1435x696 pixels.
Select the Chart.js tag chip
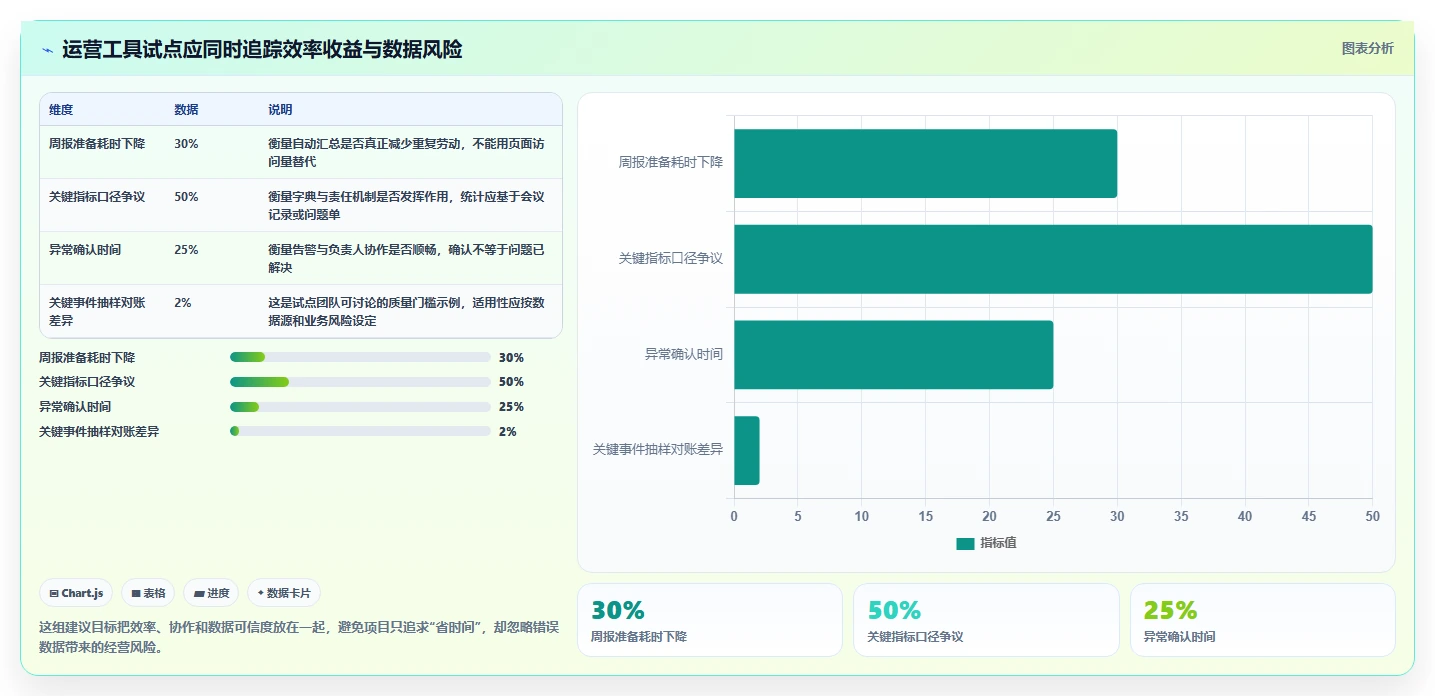(76, 593)
